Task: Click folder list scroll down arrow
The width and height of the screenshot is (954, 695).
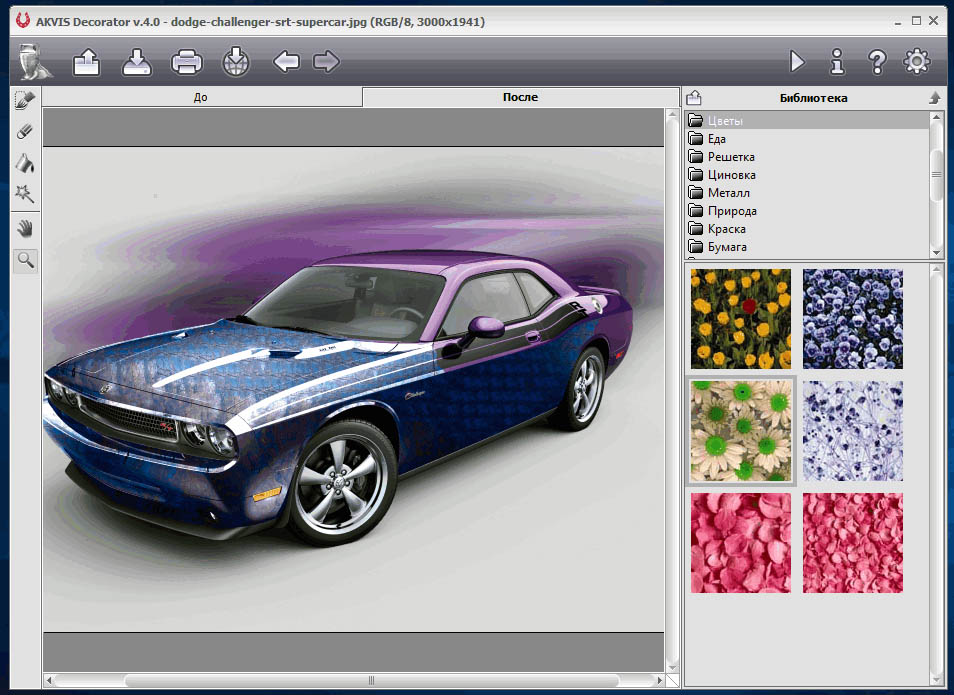Action: [x=936, y=253]
